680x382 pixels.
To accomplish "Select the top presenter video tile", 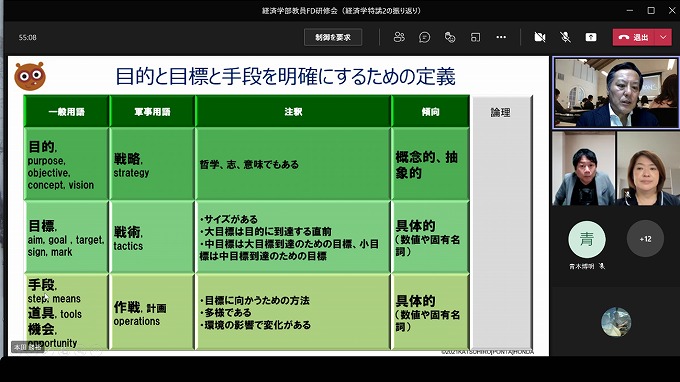I will 616,93.
